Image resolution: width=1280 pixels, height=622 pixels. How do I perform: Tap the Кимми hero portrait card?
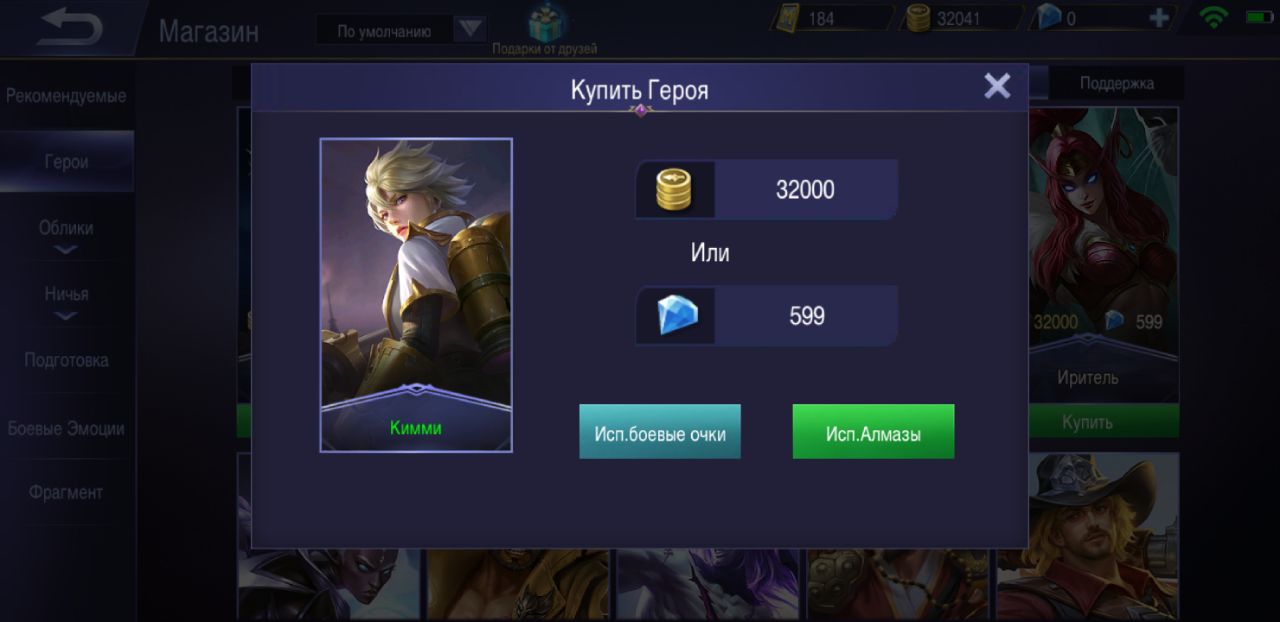tap(416, 295)
